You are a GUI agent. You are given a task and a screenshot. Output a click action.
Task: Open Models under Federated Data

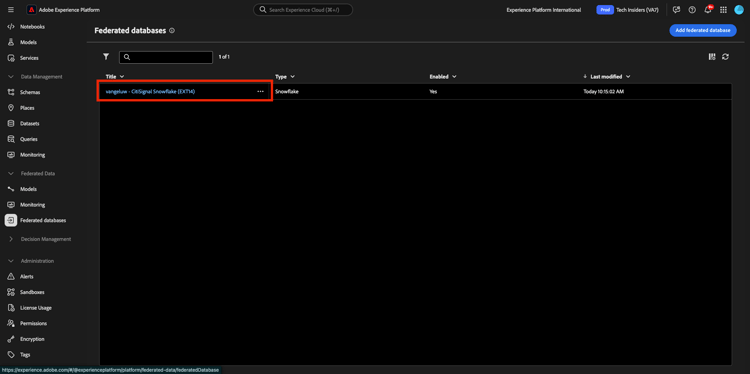coord(28,189)
